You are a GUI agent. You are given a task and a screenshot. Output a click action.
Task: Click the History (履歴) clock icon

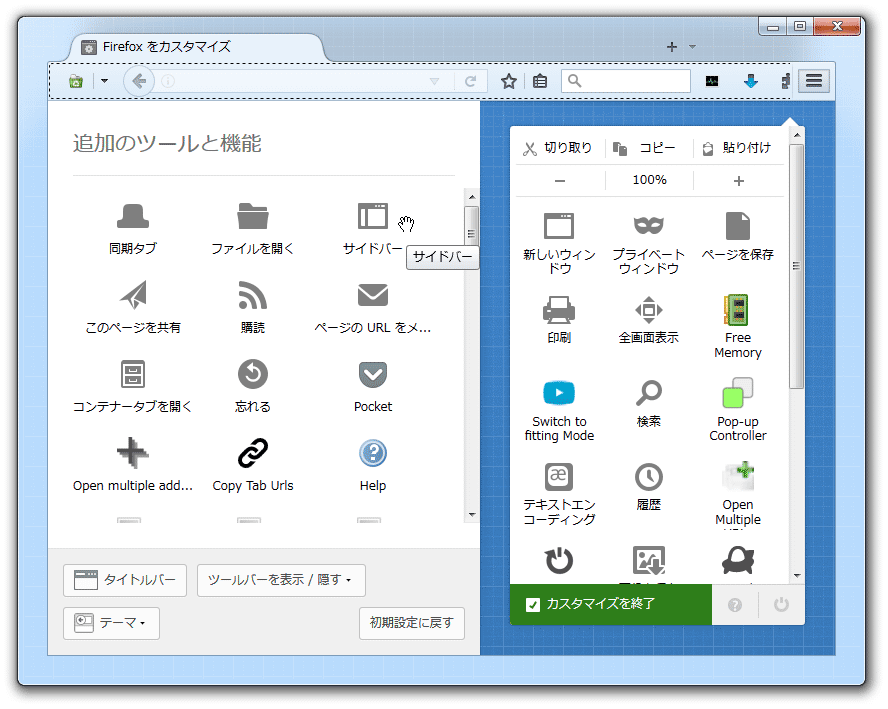click(648, 477)
